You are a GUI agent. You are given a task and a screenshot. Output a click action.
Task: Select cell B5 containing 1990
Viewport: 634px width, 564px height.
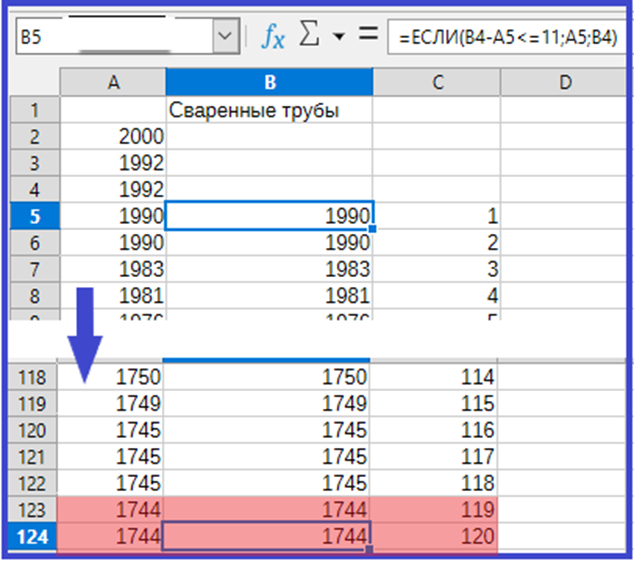(268, 216)
